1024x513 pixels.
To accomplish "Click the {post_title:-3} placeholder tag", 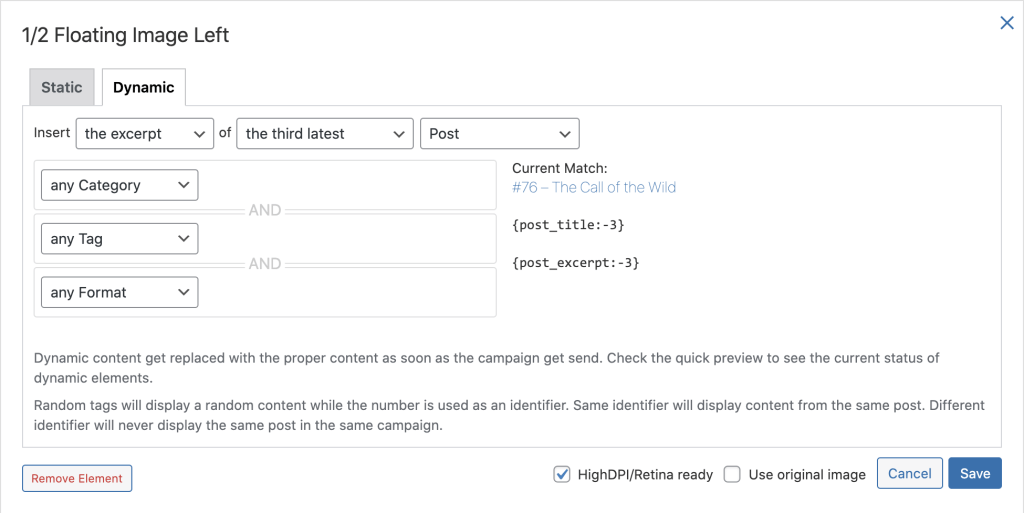I will click(568, 225).
